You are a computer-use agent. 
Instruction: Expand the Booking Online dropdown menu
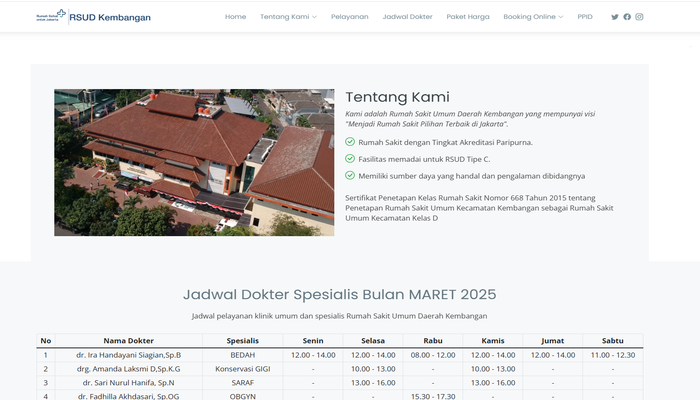[533, 17]
